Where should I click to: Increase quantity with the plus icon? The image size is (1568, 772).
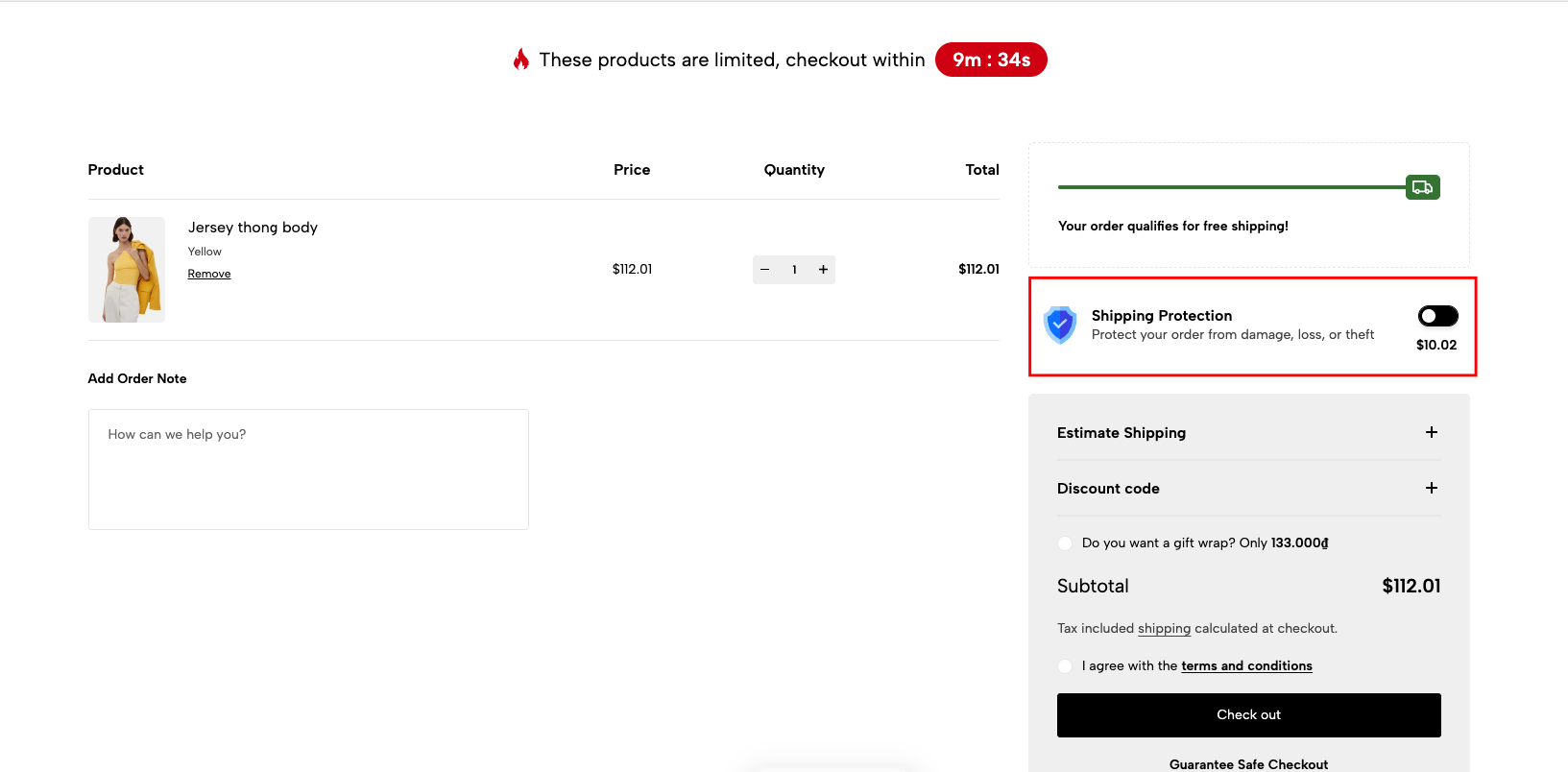[x=823, y=270]
